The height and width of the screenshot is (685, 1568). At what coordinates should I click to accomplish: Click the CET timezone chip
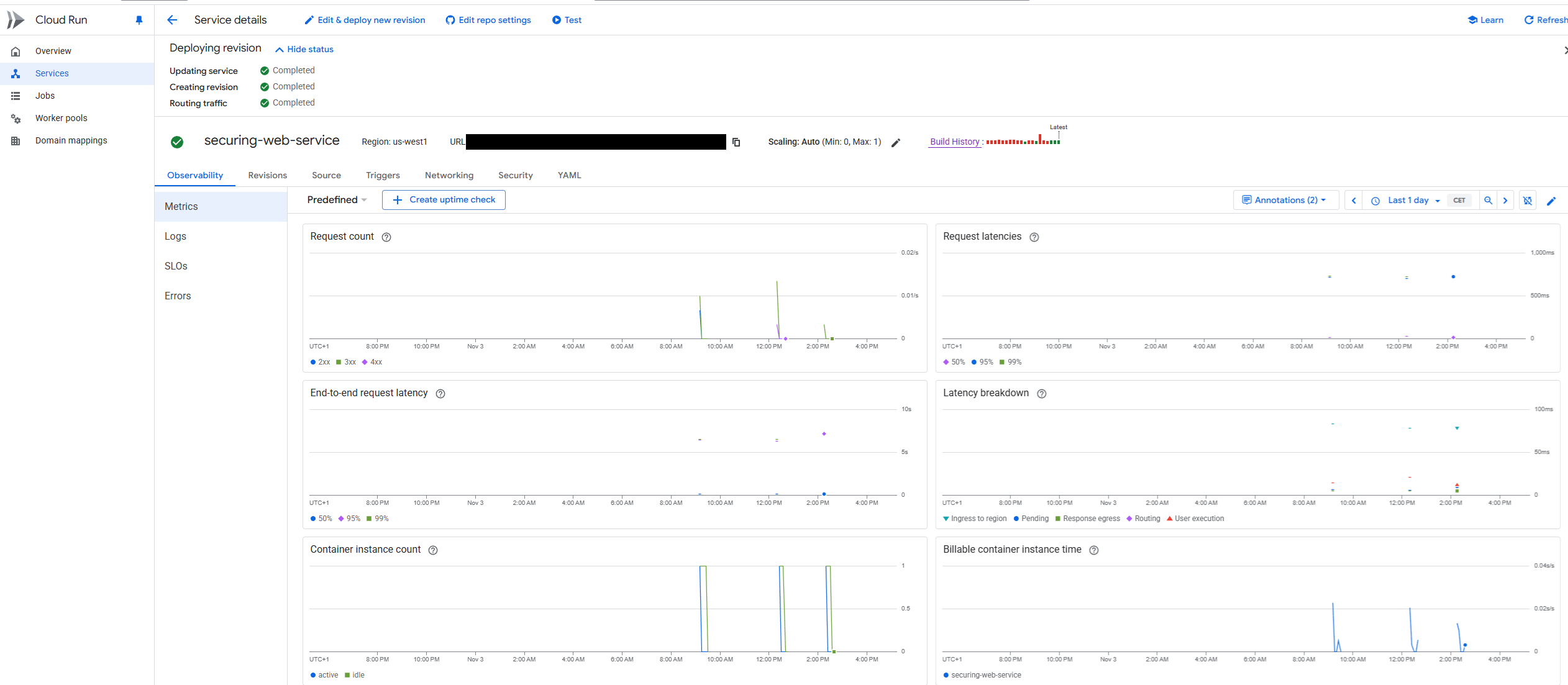[1459, 200]
